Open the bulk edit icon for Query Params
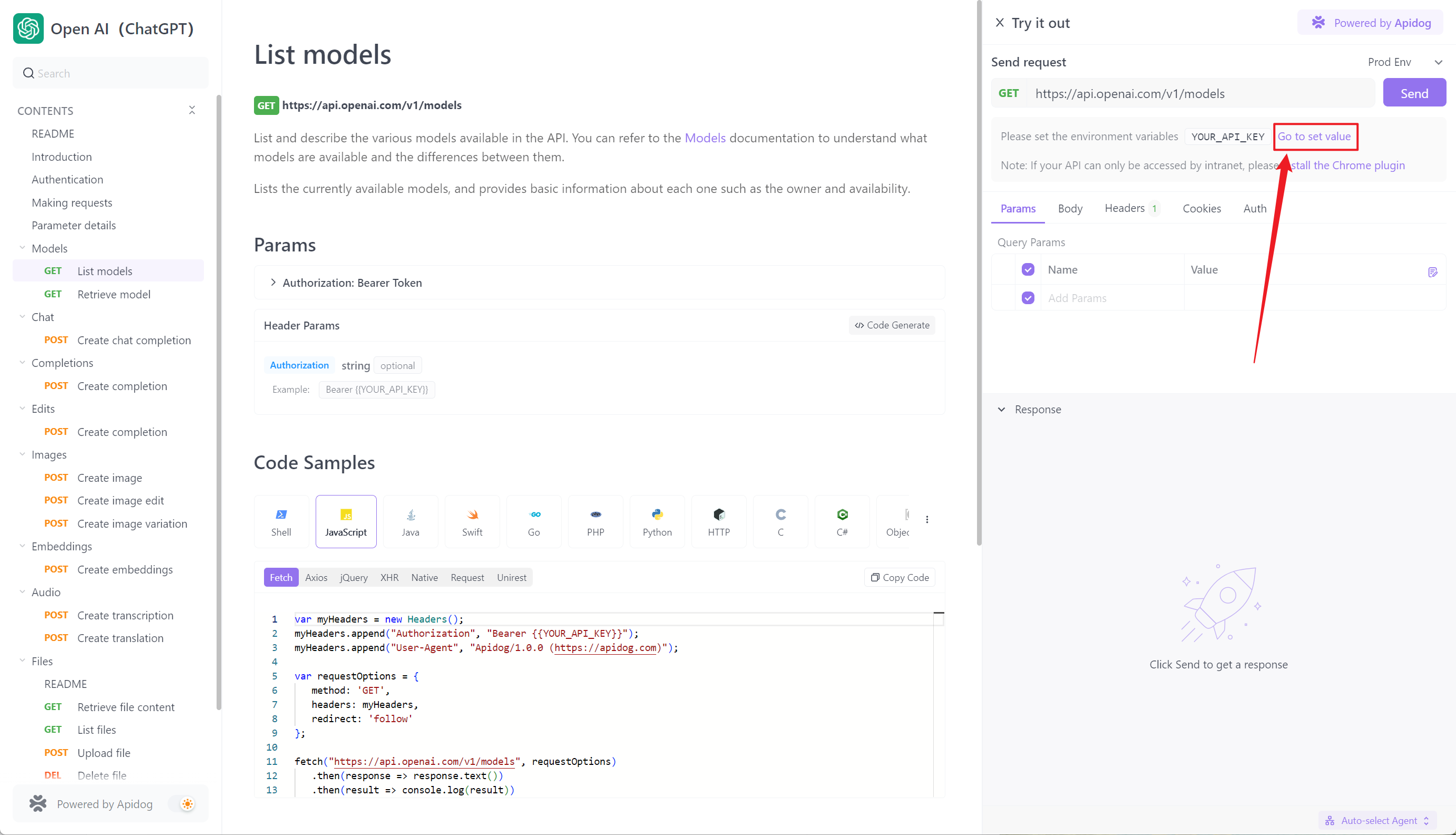 [1434, 272]
